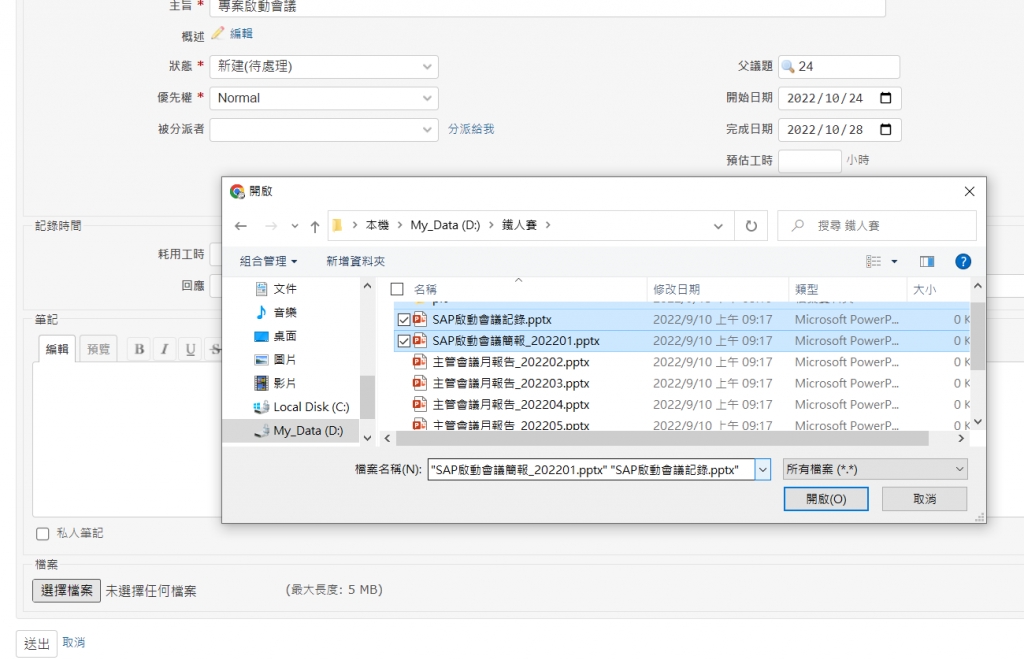Open the file dialog help icon
The height and width of the screenshot is (660, 1024).
click(x=963, y=261)
